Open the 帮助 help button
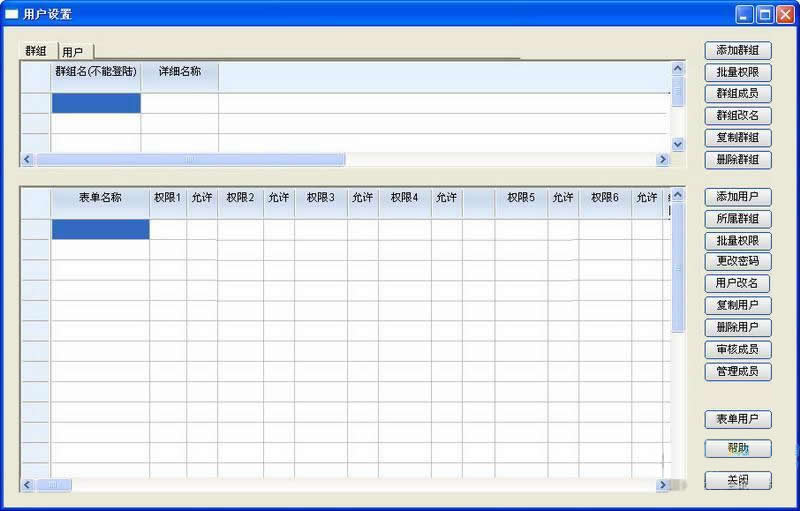Image resolution: width=800 pixels, height=511 pixels. 738,448
